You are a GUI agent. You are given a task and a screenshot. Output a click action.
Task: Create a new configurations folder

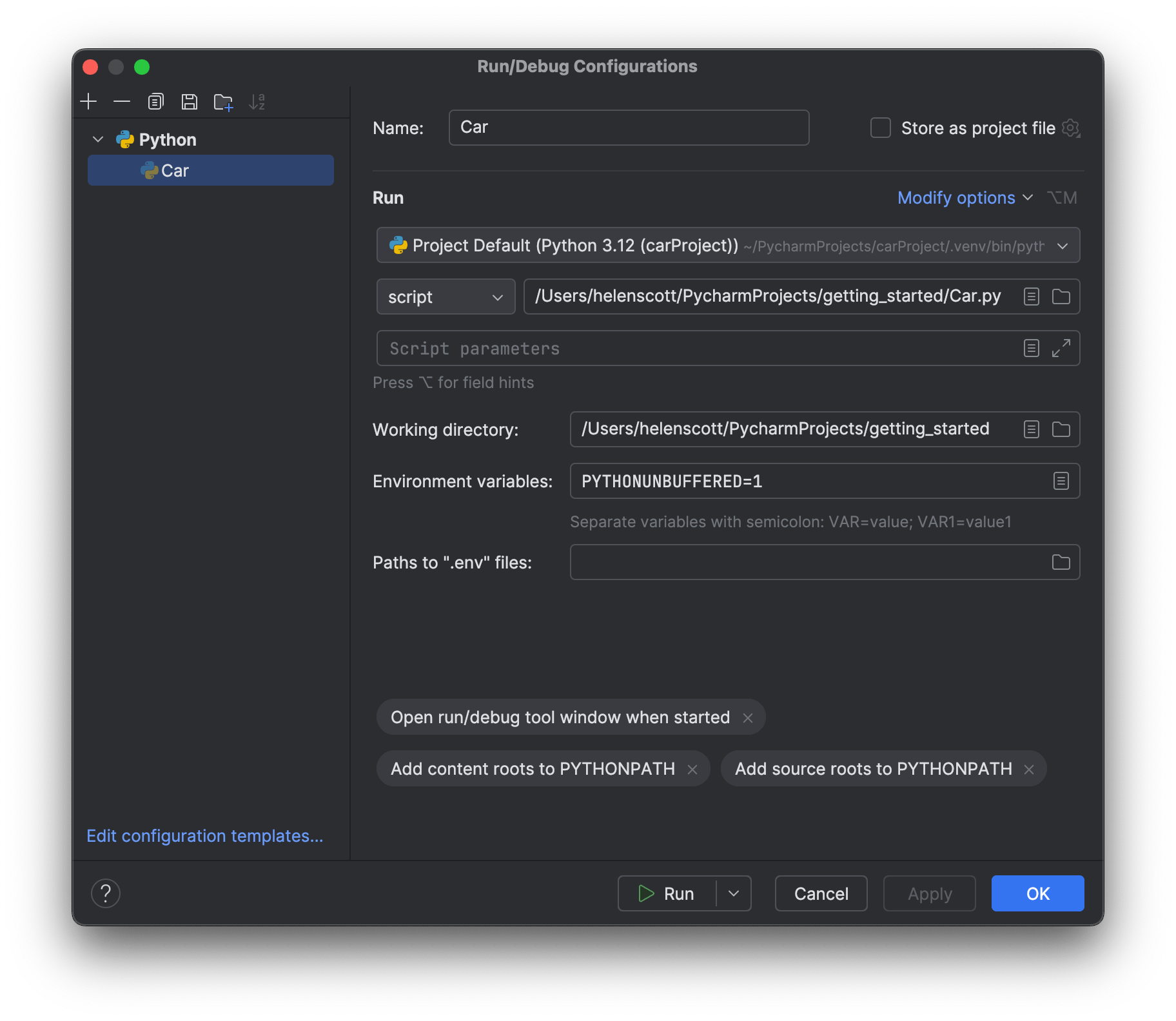223,101
